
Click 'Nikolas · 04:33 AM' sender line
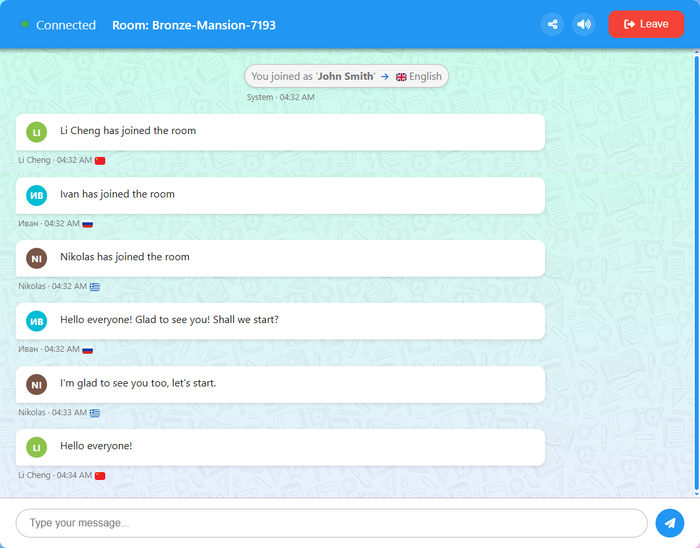tap(52, 412)
